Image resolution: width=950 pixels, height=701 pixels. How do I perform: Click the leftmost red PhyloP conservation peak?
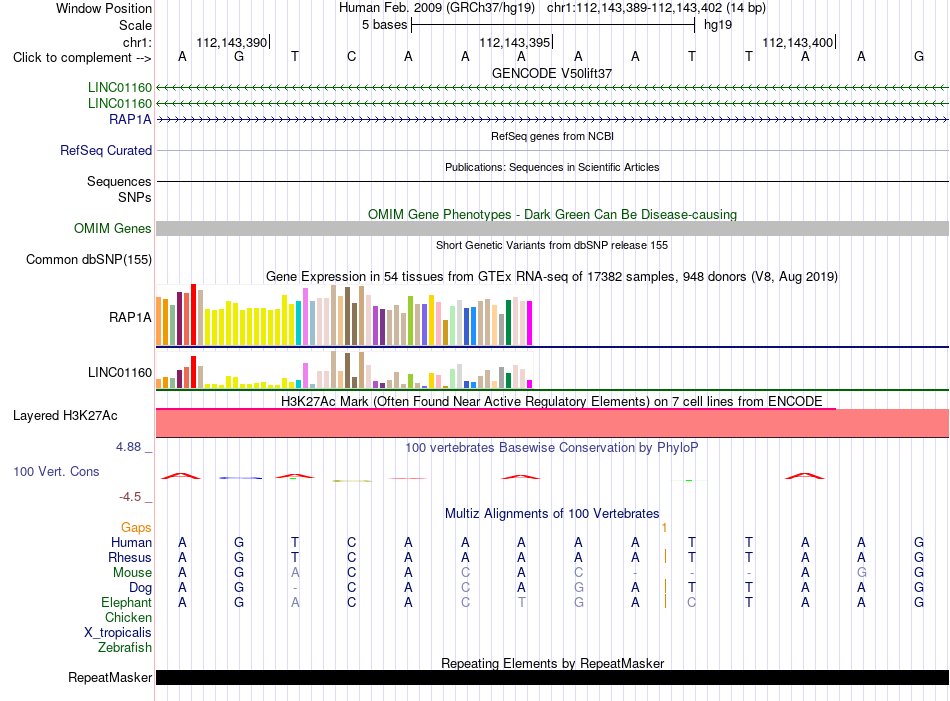[x=181, y=476]
